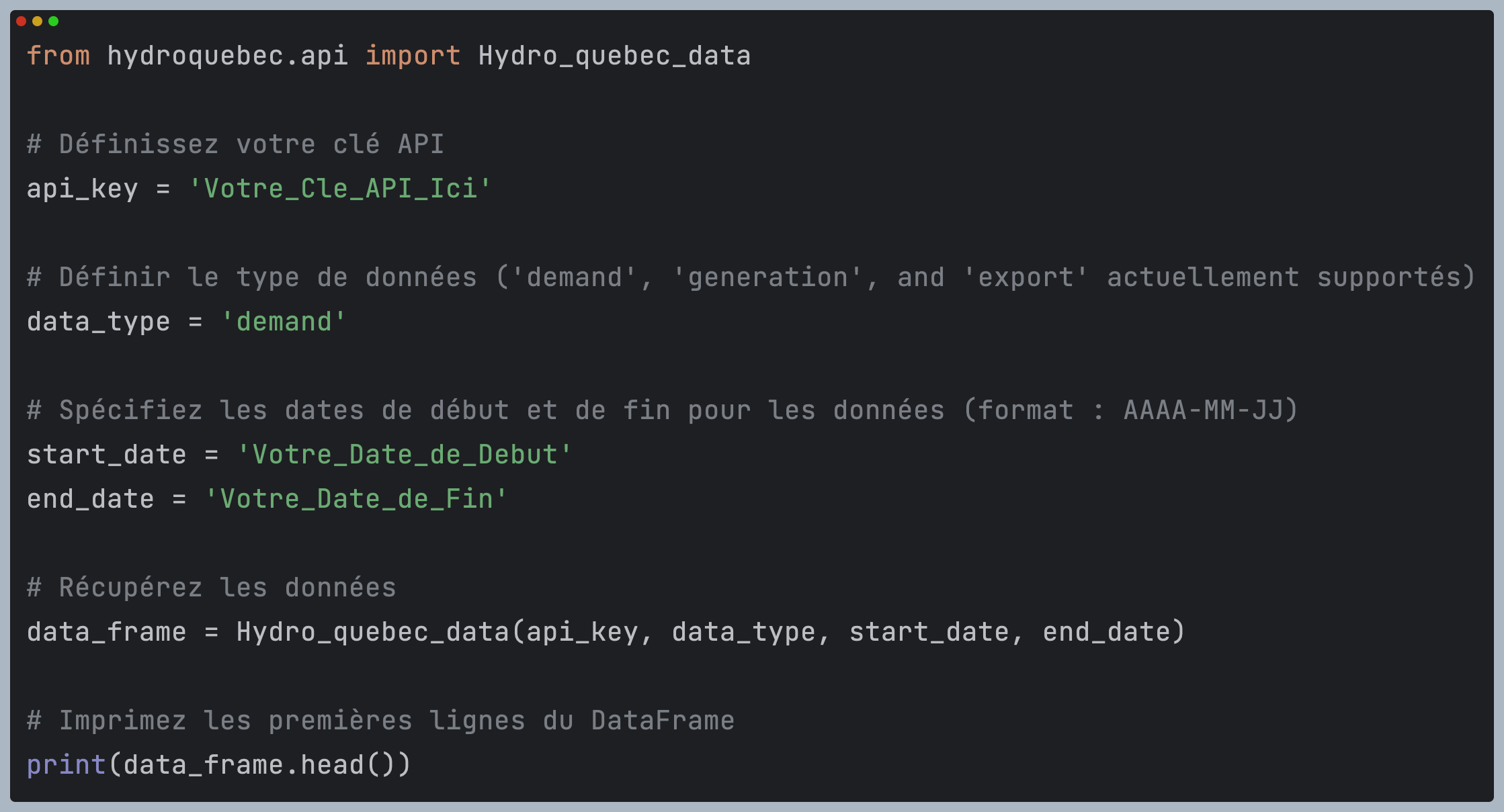
Task: Click 'AAAA-MM-JJ' in the format comment
Action: click(1203, 410)
